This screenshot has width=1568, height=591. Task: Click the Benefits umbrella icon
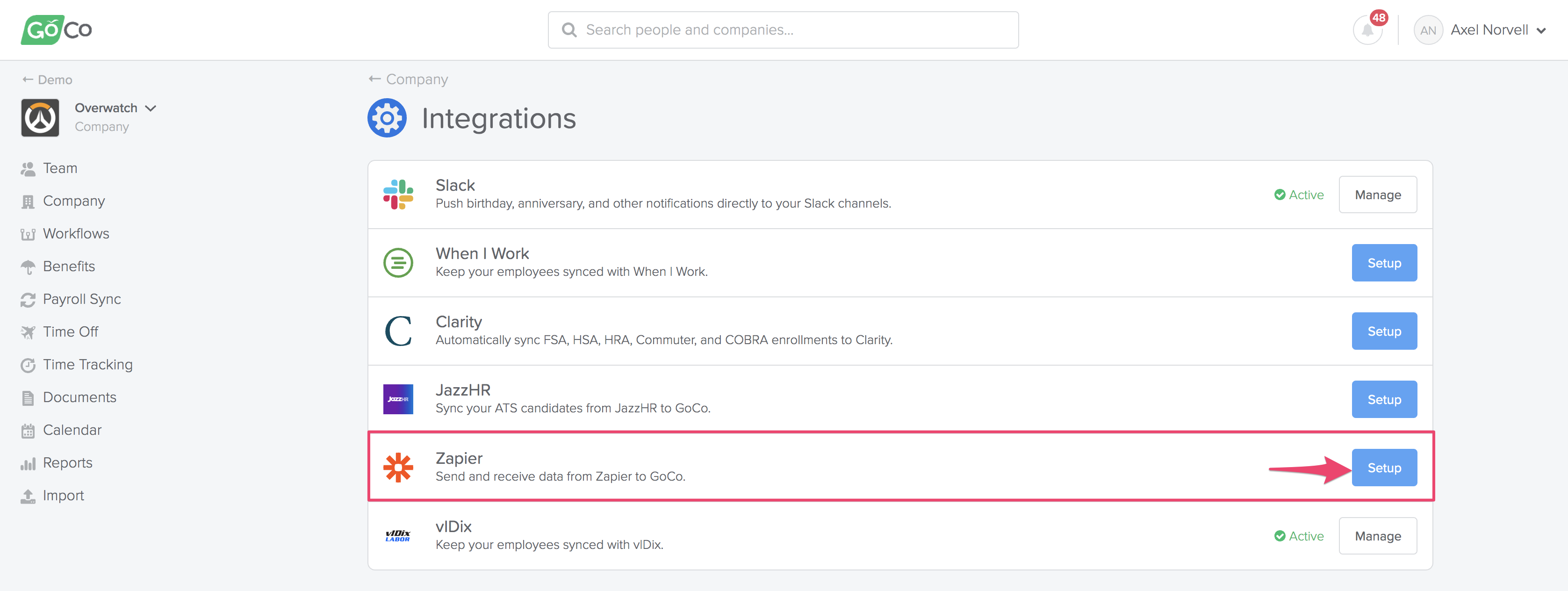pos(28,267)
